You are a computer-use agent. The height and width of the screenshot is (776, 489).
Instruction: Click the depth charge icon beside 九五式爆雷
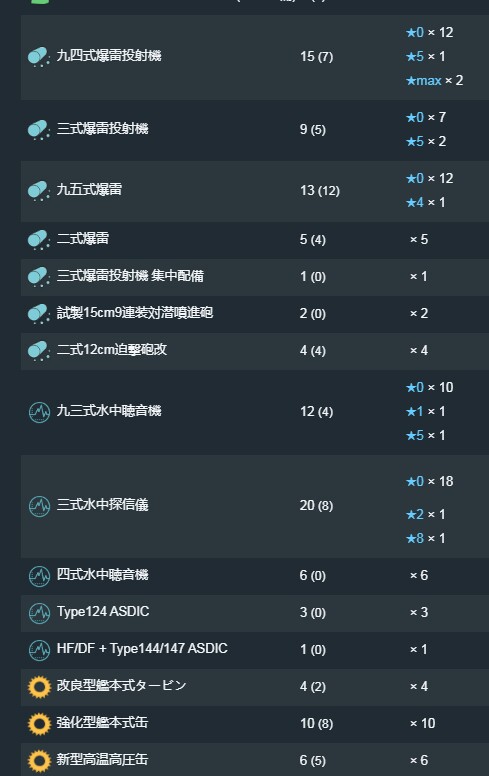(x=39, y=191)
